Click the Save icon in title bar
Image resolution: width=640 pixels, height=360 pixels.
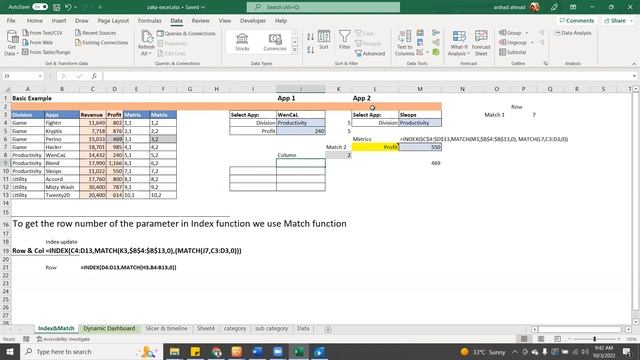pyautogui.click(x=56, y=7)
